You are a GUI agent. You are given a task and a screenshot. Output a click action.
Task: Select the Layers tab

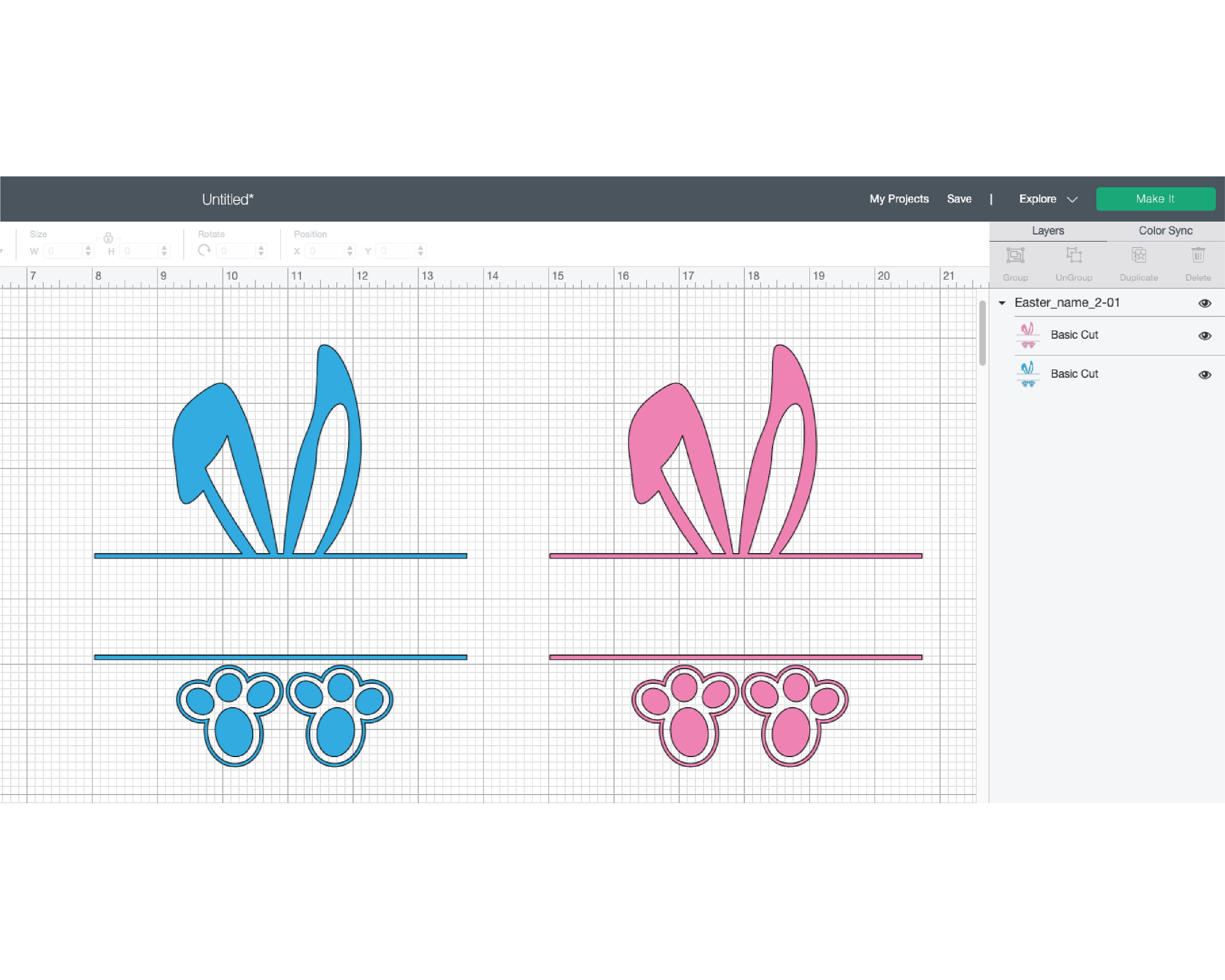(x=1048, y=231)
